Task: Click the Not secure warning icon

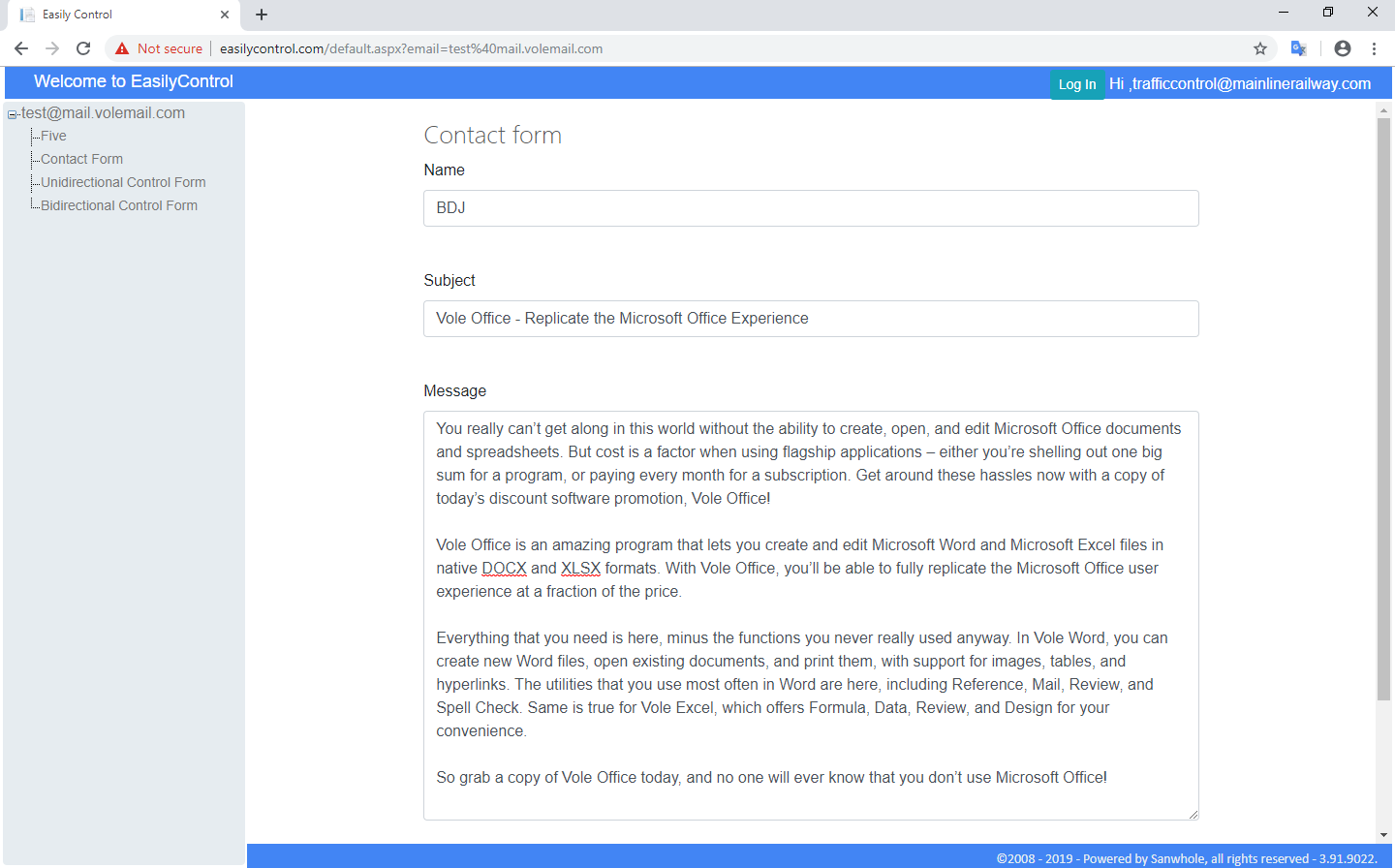Action: [x=122, y=48]
